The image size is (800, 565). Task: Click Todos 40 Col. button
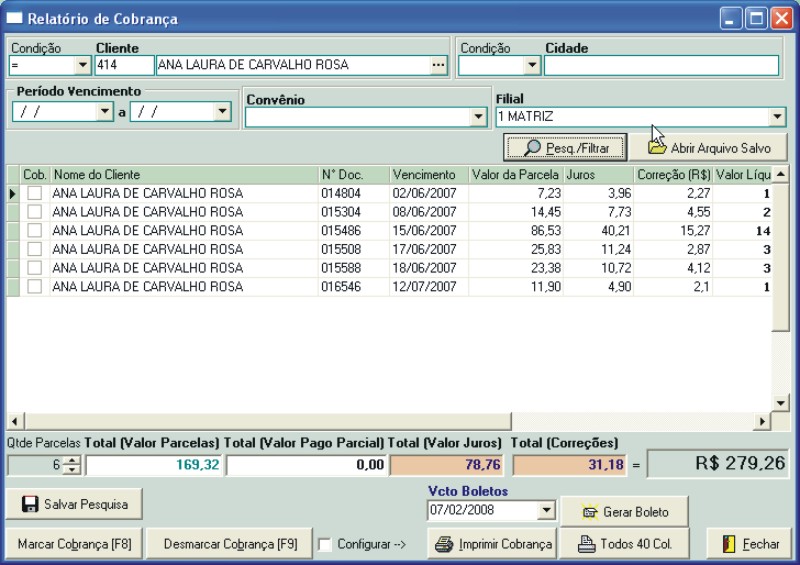tap(624, 544)
